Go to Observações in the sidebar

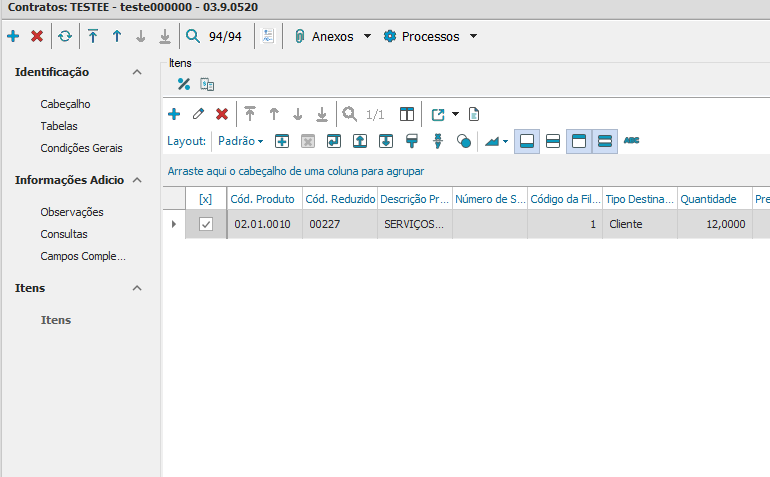click(x=72, y=212)
